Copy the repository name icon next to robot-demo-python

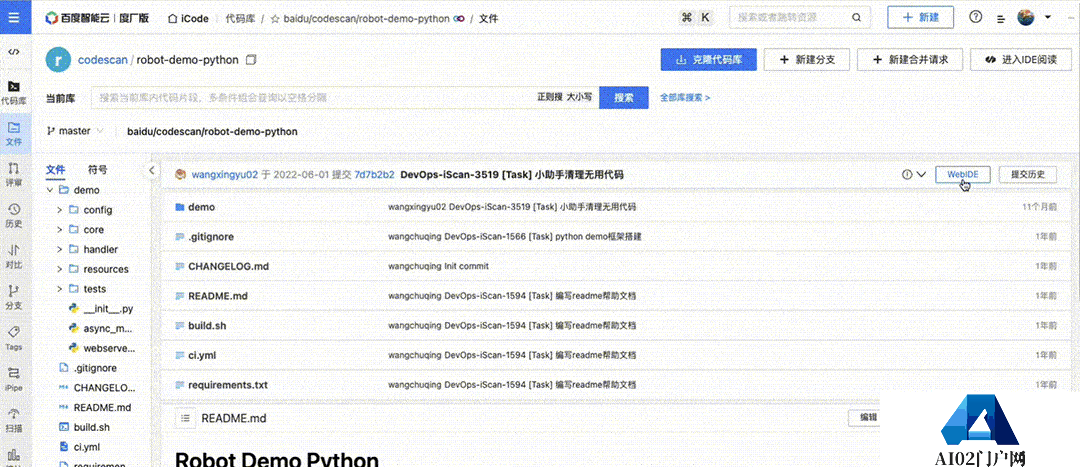(x=251, y=60)
